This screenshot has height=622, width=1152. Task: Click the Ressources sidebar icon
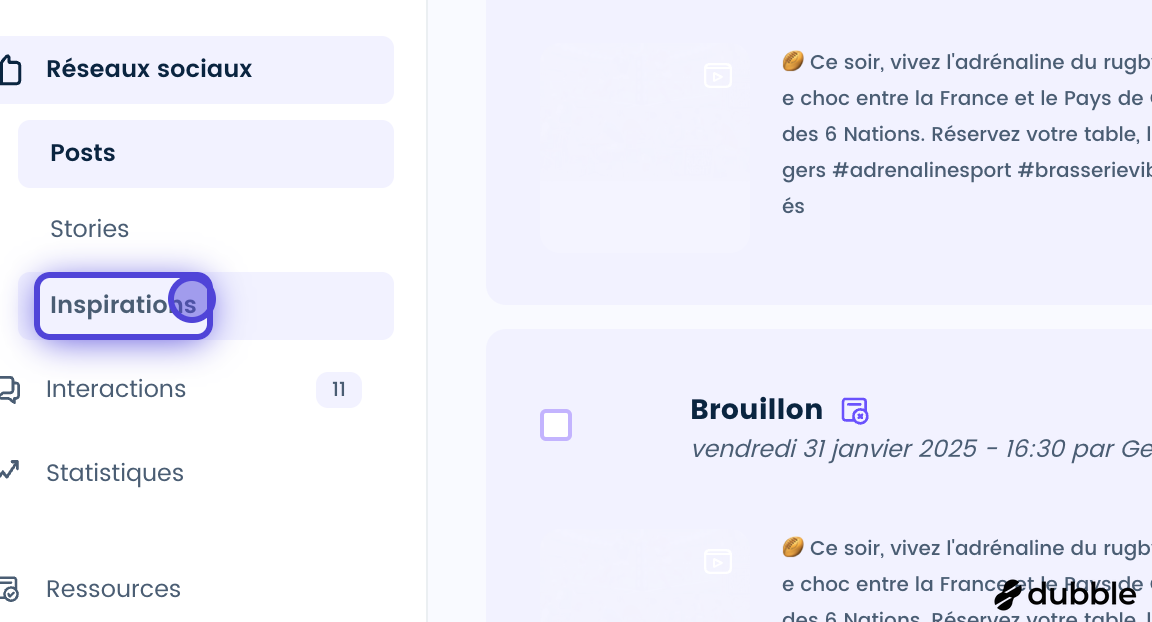10,588
